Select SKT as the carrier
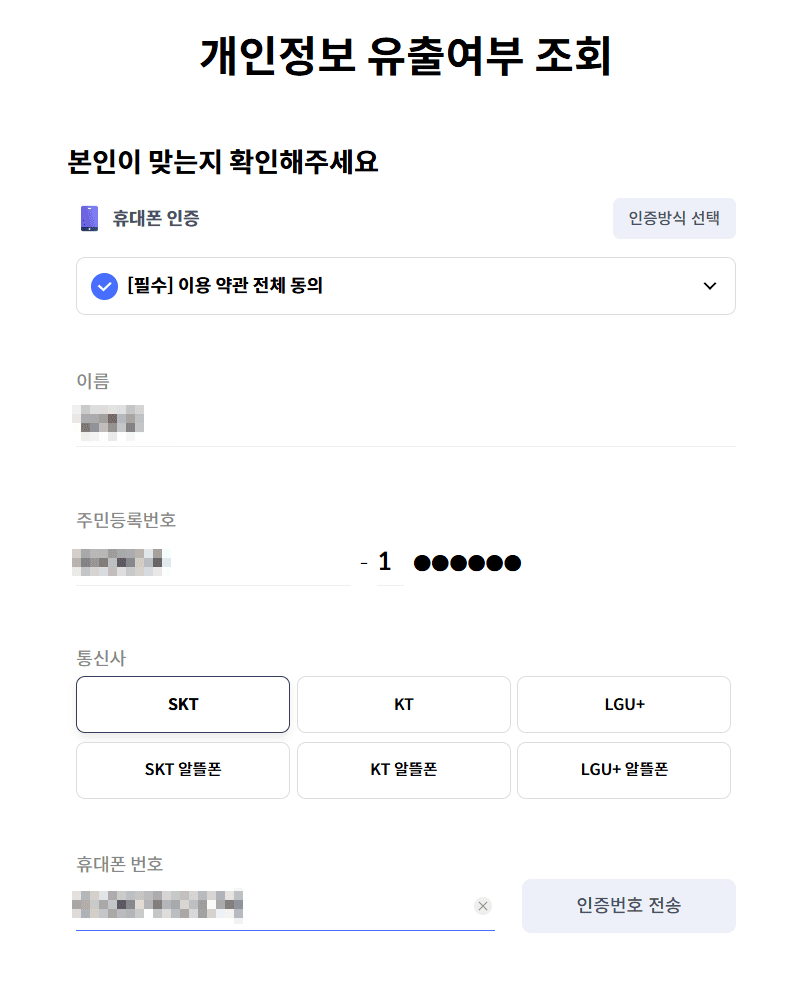The height and width of the screenshot is (996, 788). pos(183,704)
